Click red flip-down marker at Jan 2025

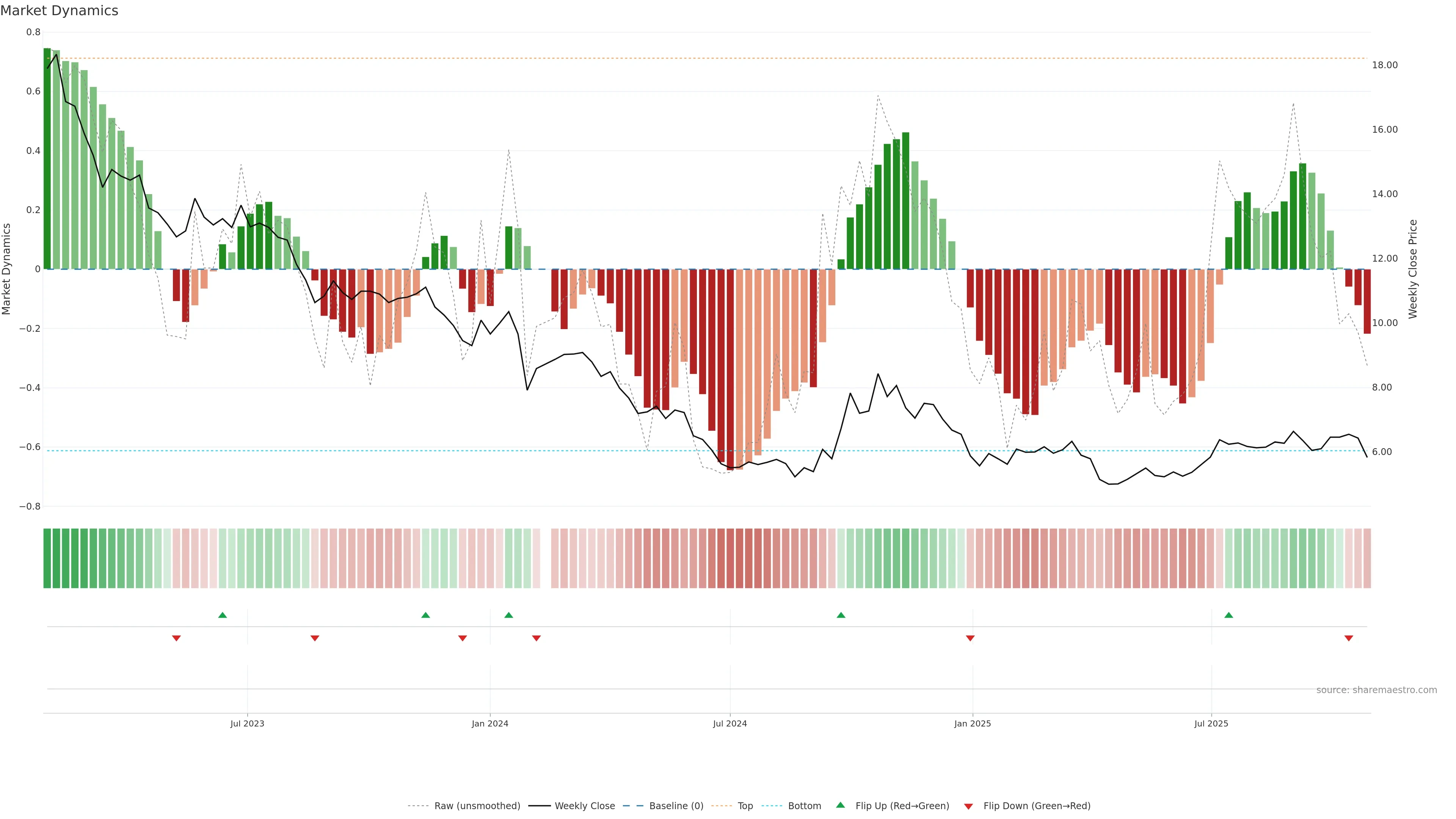[970, 638]
